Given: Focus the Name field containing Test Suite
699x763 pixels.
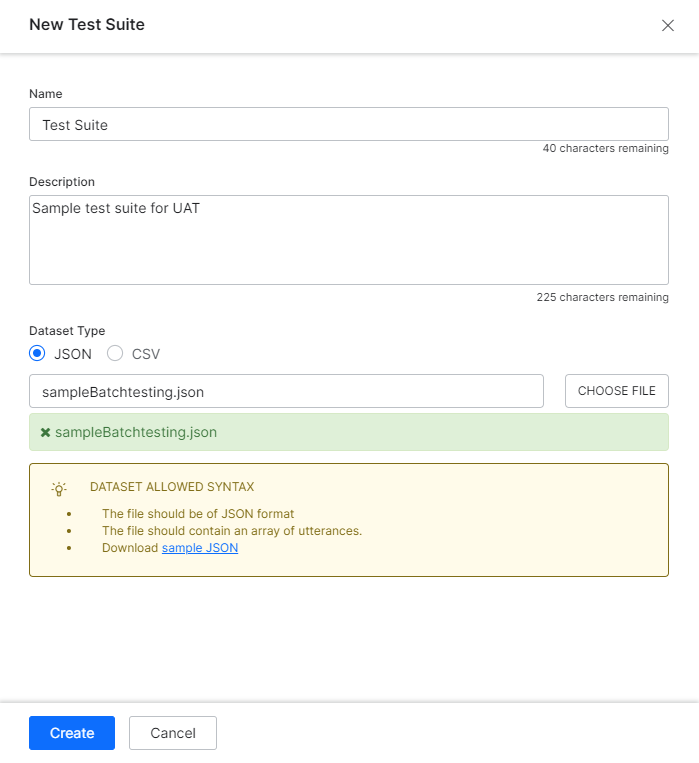Looking at the screenshot, I should pyautogui.click(x=348, y=125).
